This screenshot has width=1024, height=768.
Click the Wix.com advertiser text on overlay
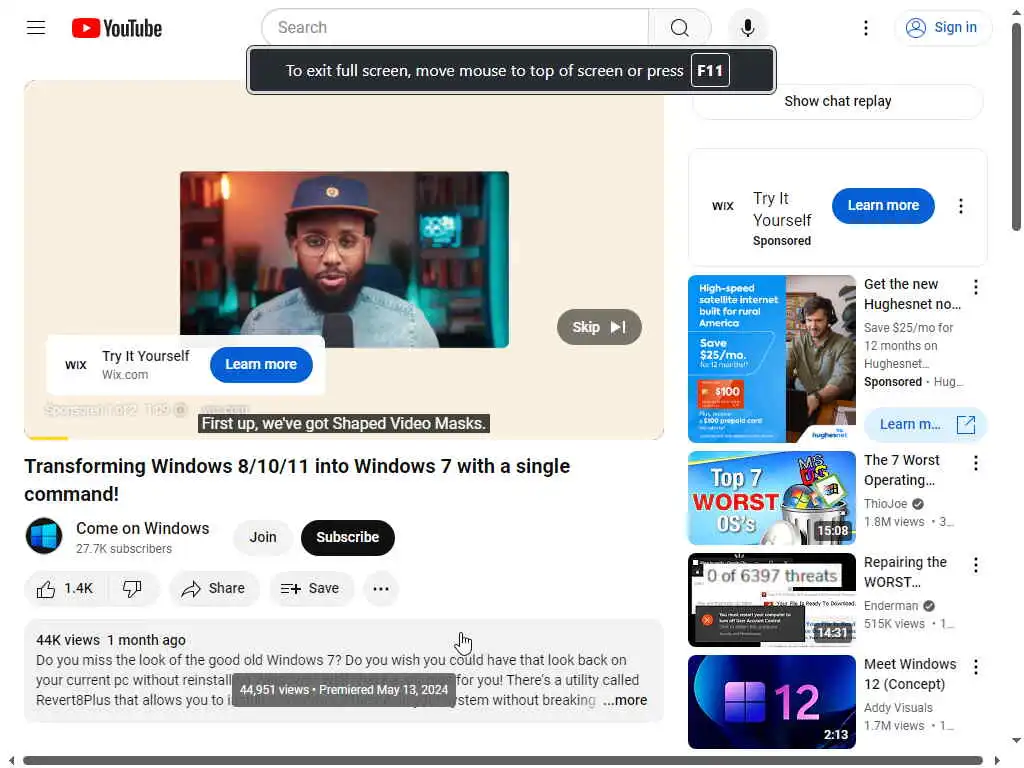125,375
